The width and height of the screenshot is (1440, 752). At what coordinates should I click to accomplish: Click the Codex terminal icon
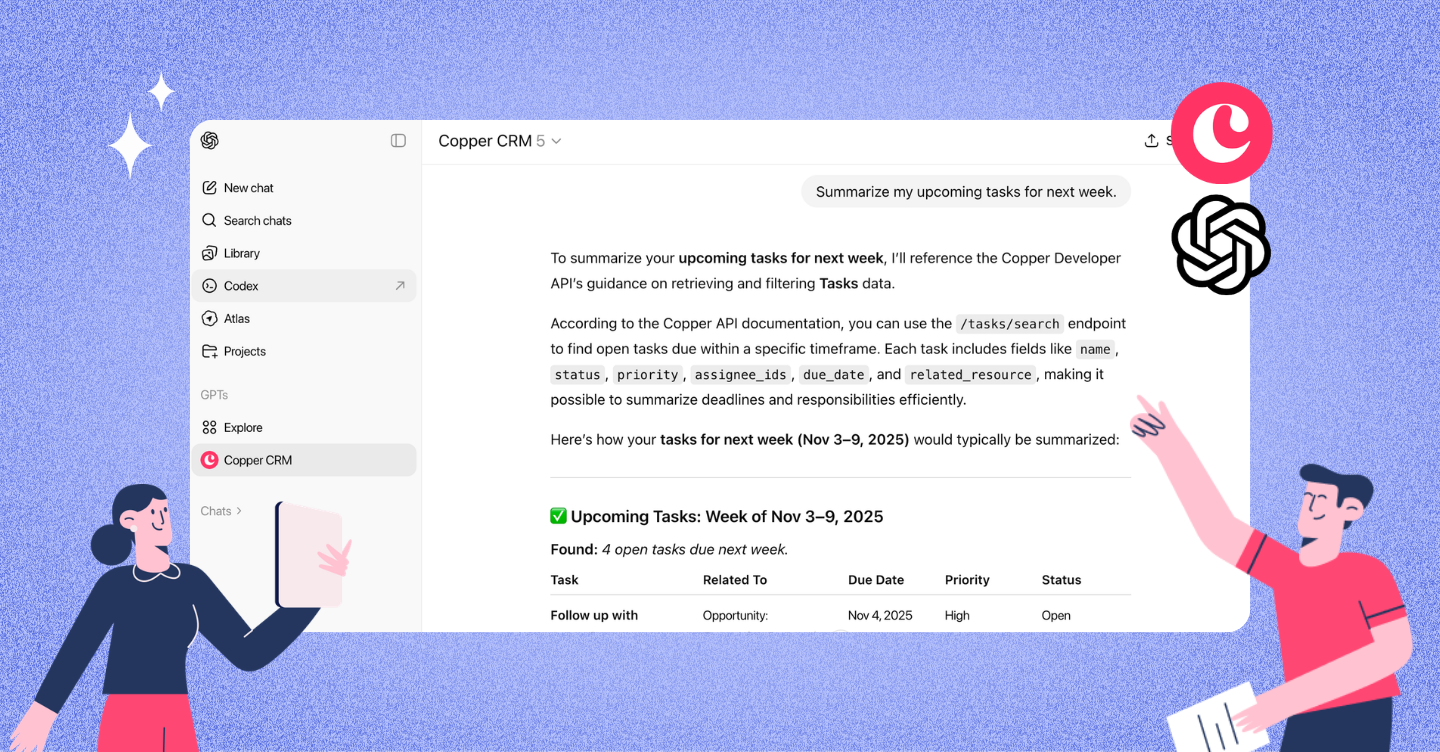click(x=209, y=286)
